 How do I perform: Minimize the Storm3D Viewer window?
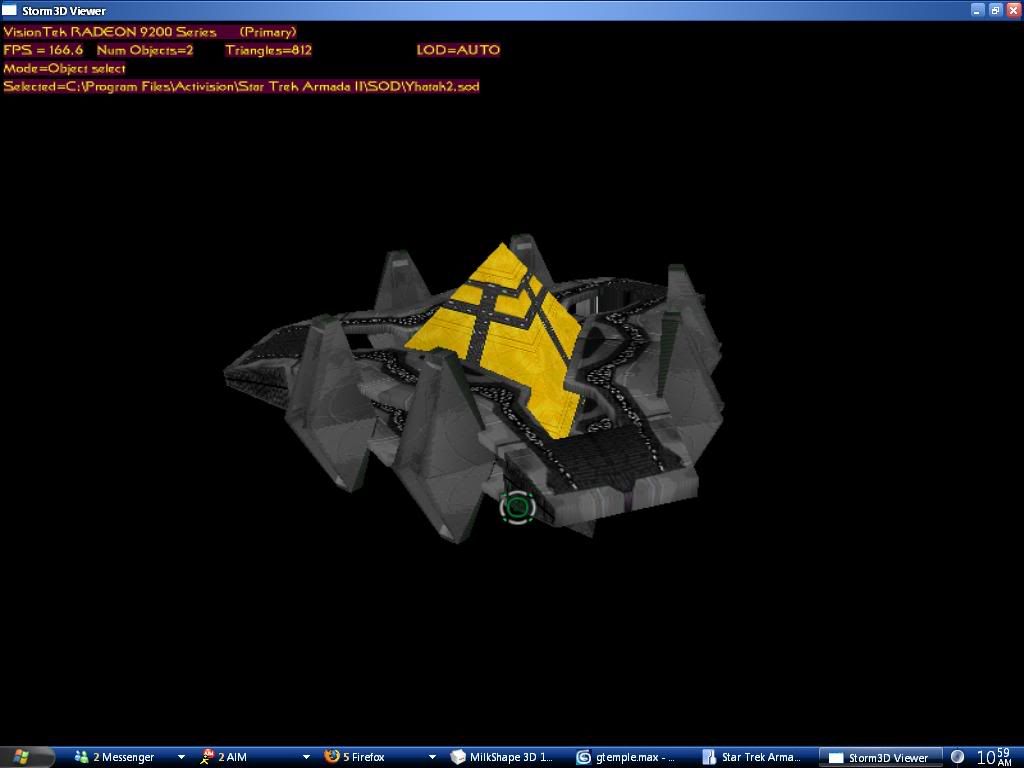click(x=978, y=10)
